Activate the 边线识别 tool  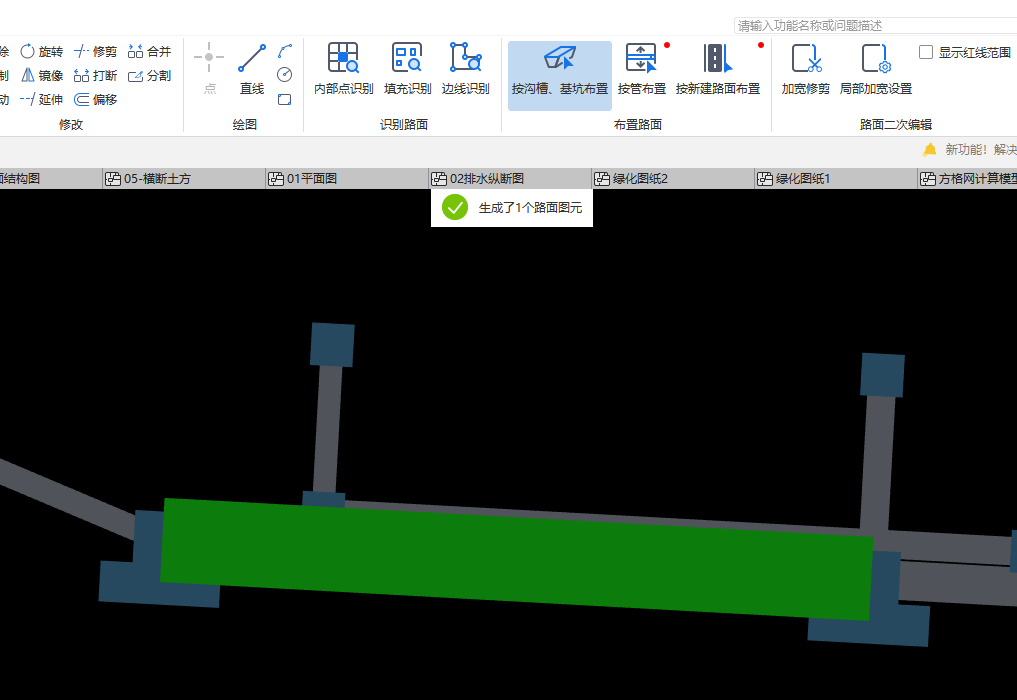(465, 69)
